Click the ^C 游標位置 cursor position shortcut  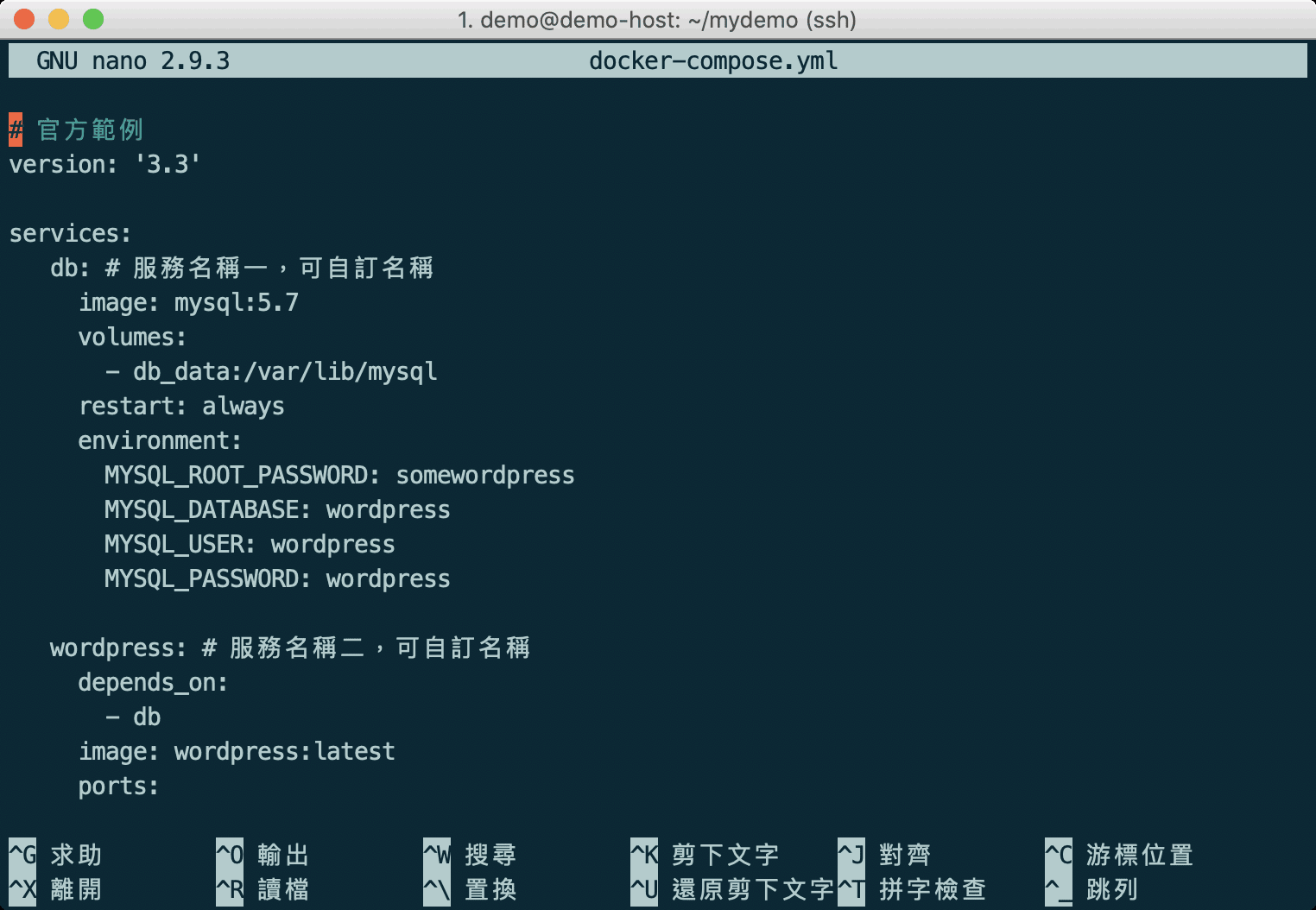tap(1119, 855)
